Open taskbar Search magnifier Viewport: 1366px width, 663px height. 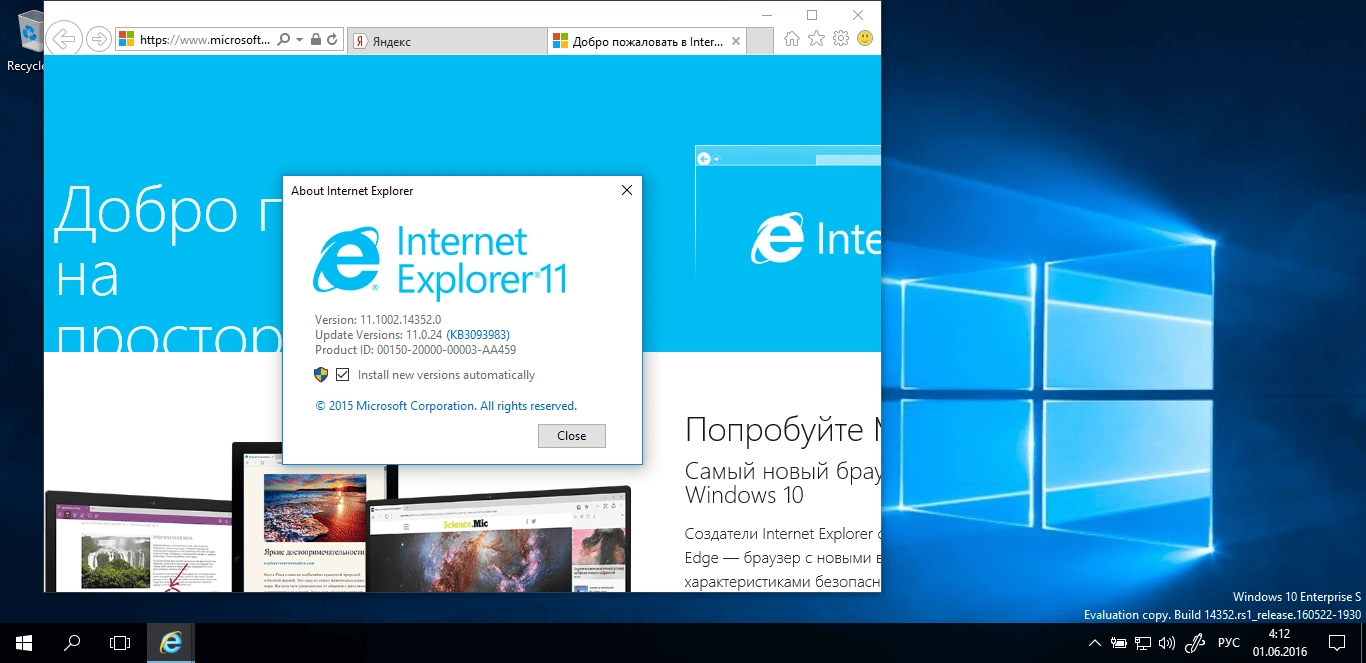(x=72, y=643)
